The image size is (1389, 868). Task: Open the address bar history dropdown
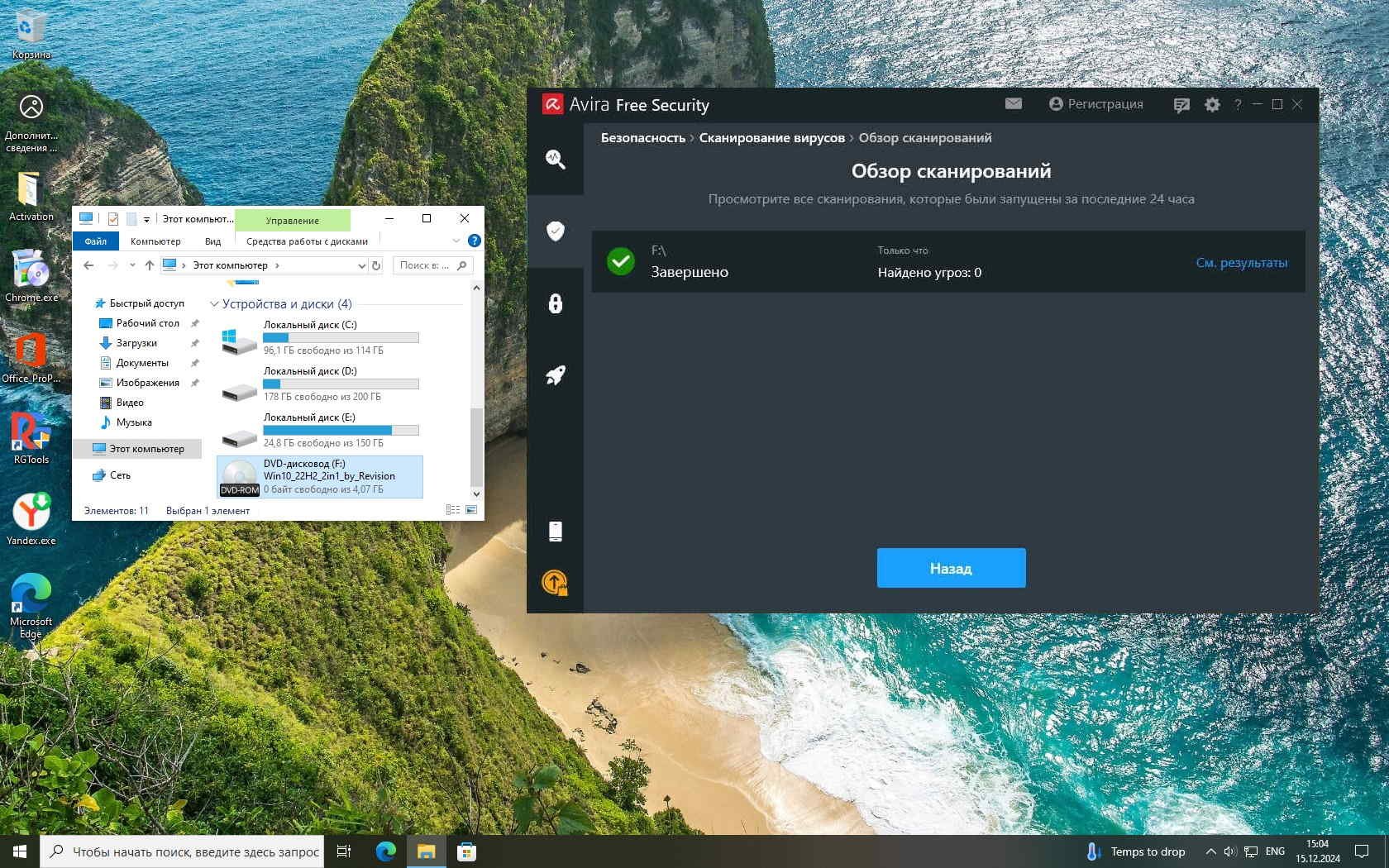point(361,265)
